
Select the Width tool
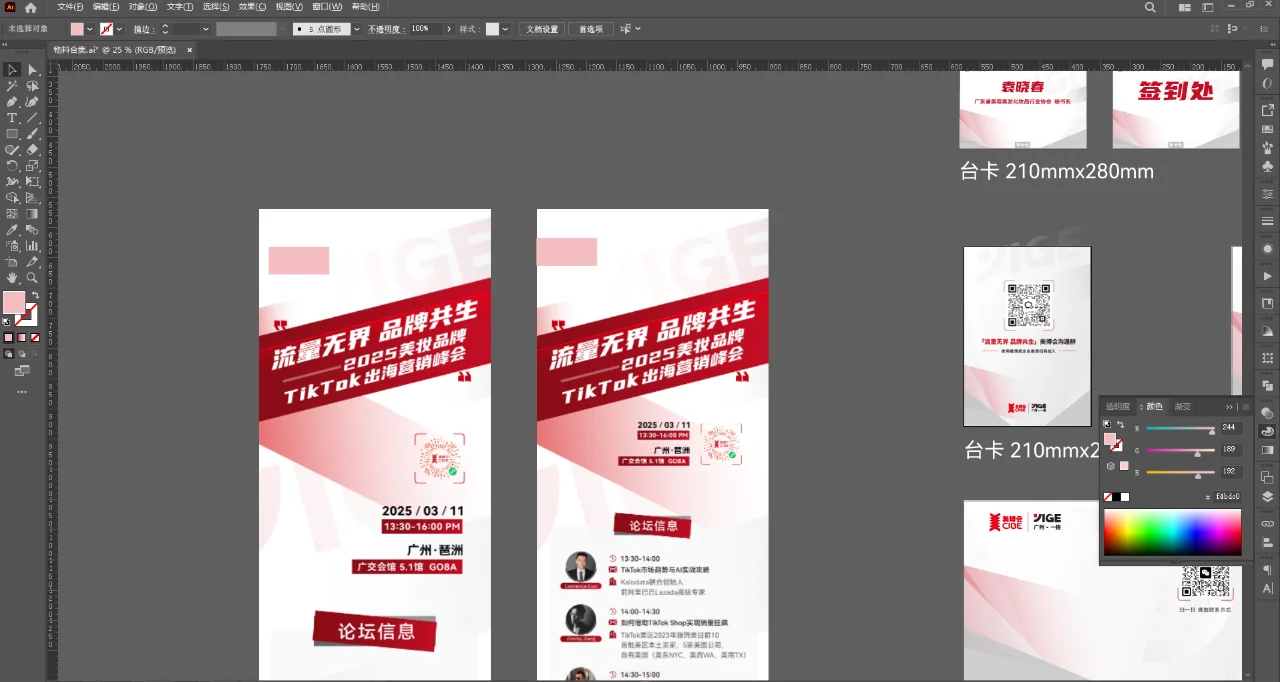pyautogui.click(x=12, y=182)
